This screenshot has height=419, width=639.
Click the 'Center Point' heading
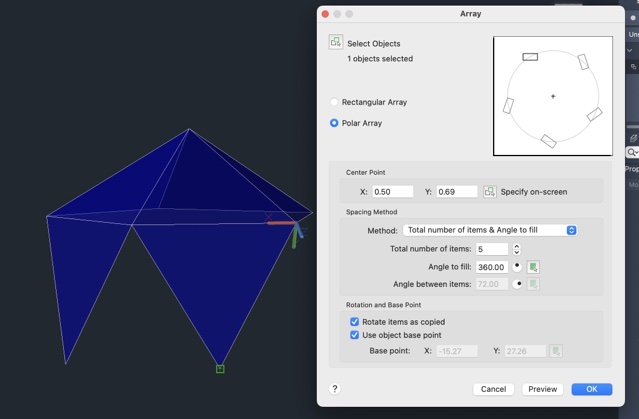[366, 172]
